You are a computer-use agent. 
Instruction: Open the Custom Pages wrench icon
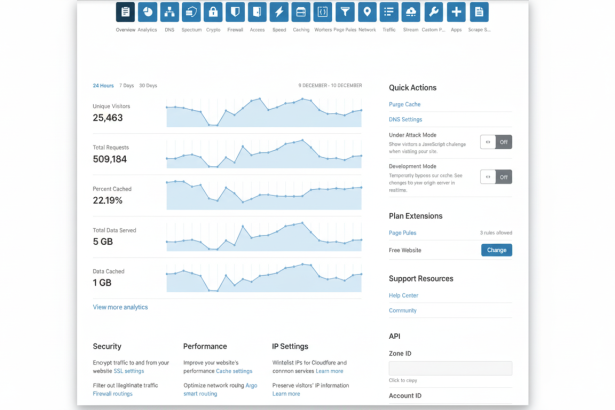tap(433, 12)
